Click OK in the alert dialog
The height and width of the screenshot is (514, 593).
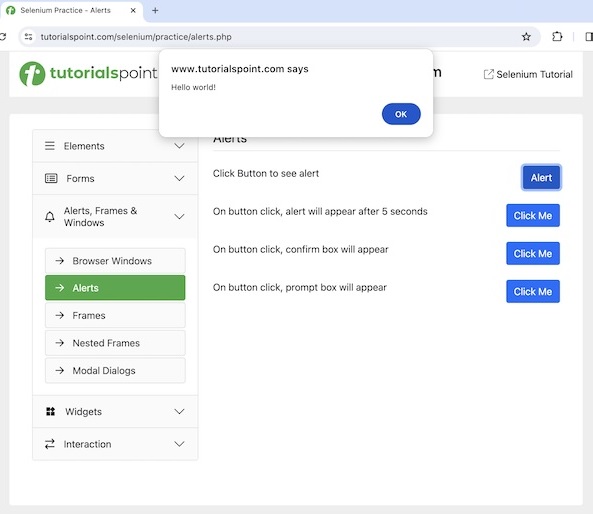tap(401, 114)
